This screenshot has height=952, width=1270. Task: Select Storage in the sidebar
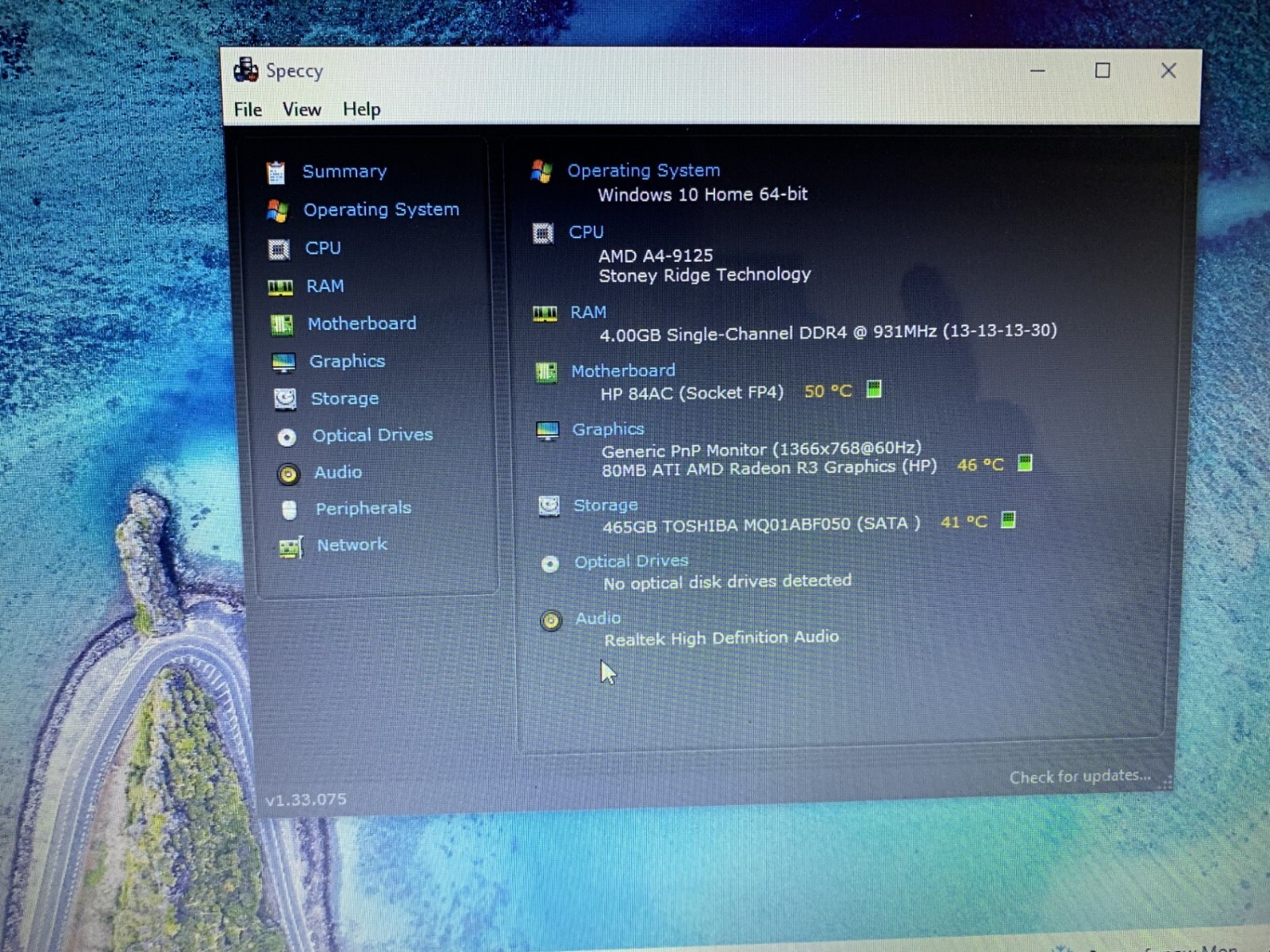pos(344,398)
